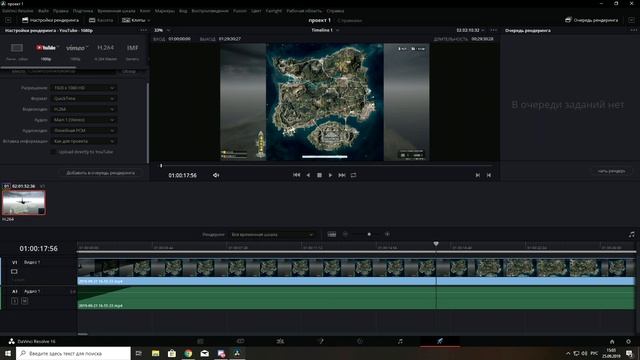Click the viewer scrubber bar handle
This screenshot has width=640, height=360.
[x=161, y=166]
